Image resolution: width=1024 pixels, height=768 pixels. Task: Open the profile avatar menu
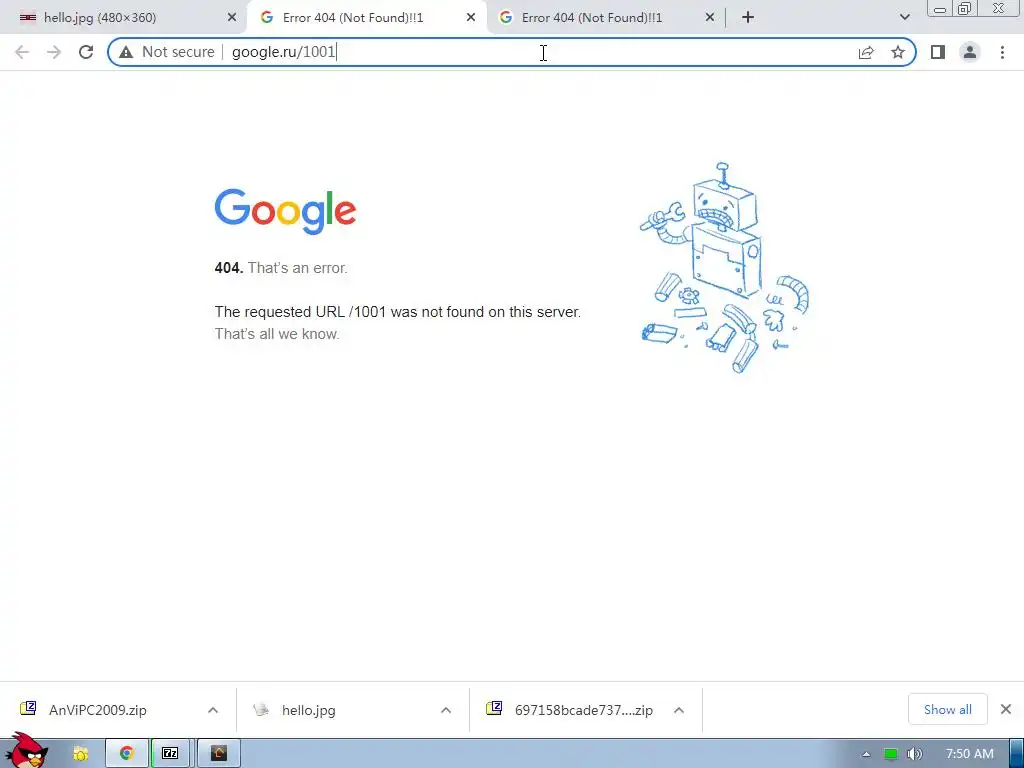970,52
